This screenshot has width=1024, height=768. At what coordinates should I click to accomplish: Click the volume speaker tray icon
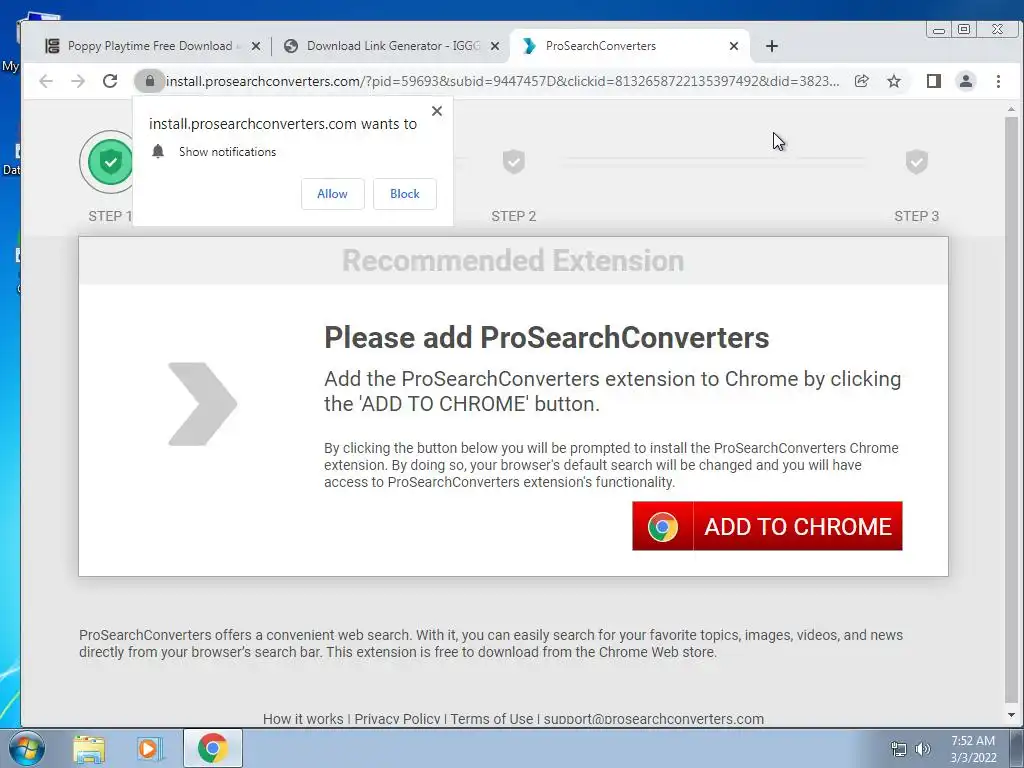pos(923,749)
